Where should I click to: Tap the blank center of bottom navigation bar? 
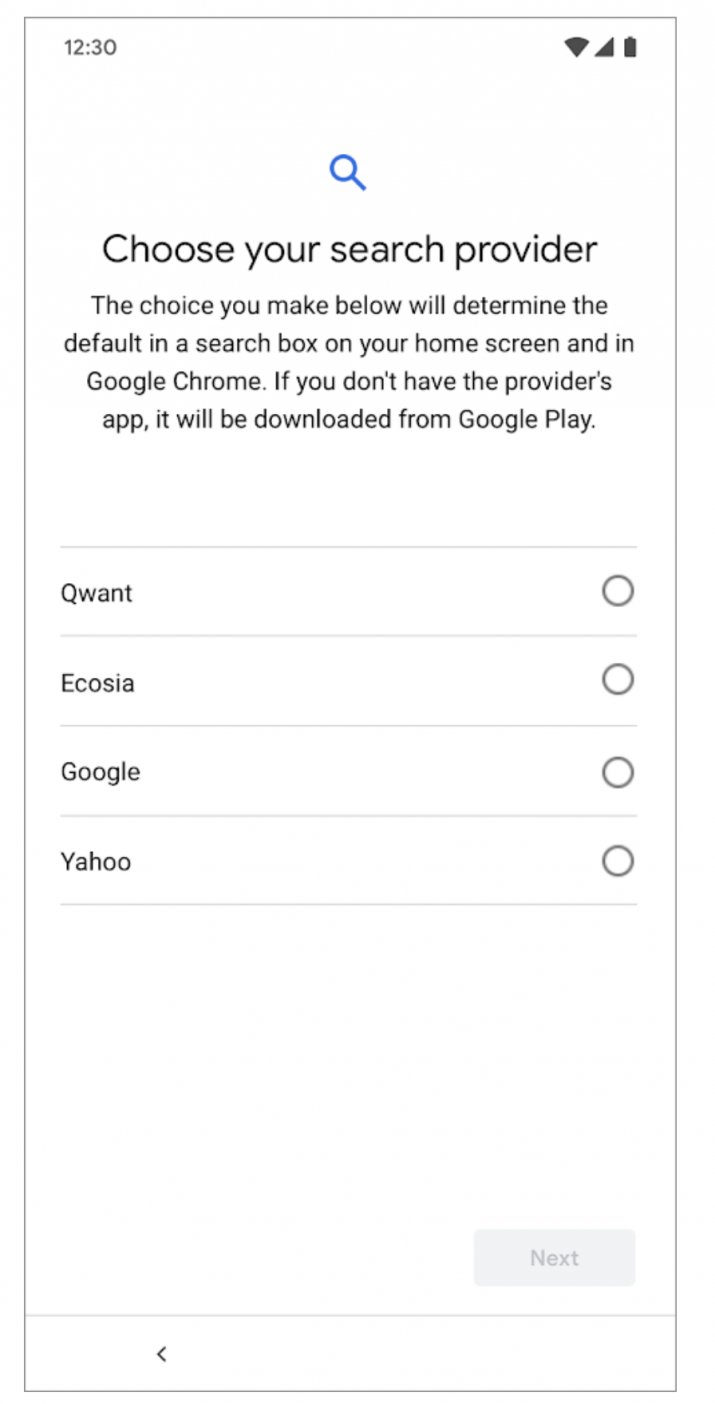coord(350,1354)
